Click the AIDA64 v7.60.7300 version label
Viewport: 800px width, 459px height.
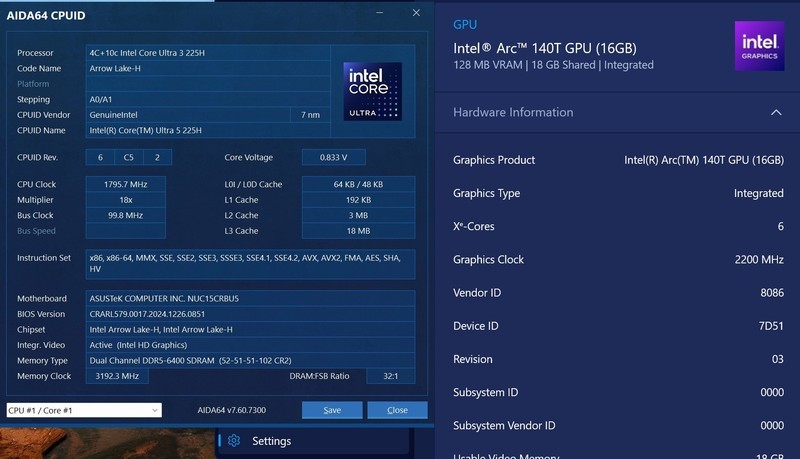pyautogui.click(x=232, y=410)
